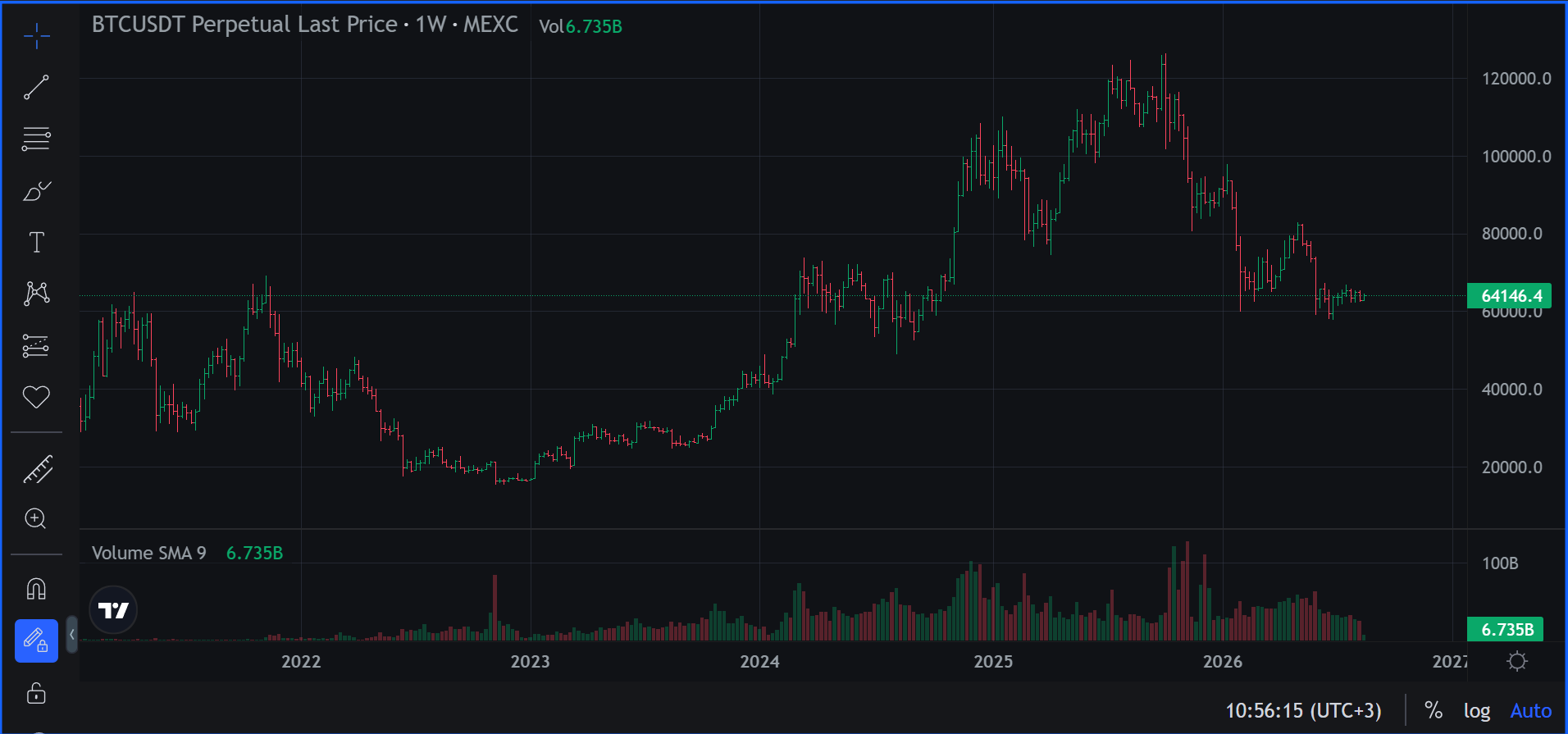Open the Fibonacci retracement lines tool
This screenshot has height=734, width=1568.
(37, 139)
